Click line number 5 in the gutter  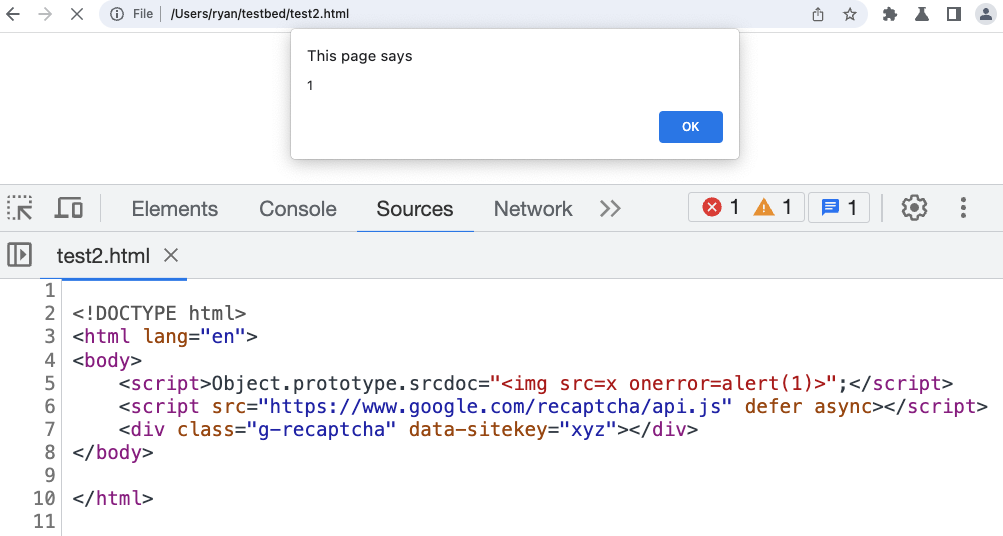tap(49, 383)
